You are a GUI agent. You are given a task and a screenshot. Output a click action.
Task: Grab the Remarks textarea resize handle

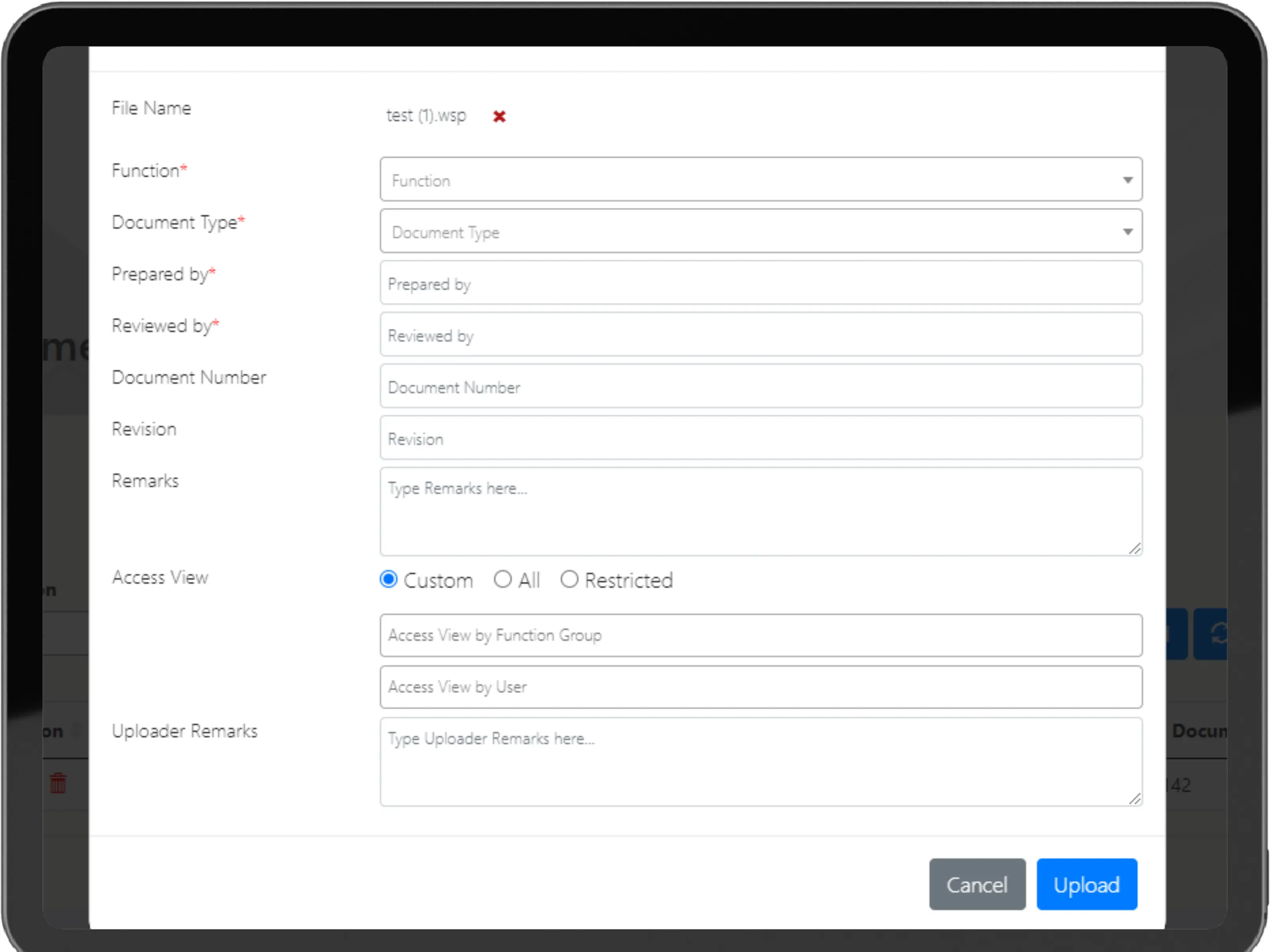pyautogui.click(x=1135, y=549)
